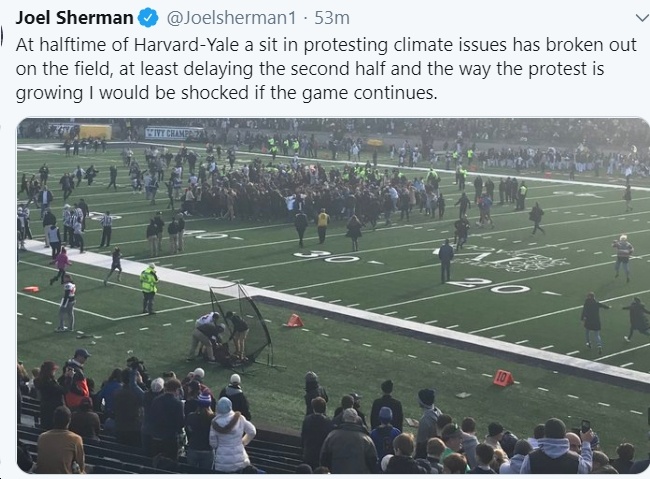The height and width of the screenshot is (479, 650).
Task: Open the tweet options chevron menu
Action: (642, 18)
